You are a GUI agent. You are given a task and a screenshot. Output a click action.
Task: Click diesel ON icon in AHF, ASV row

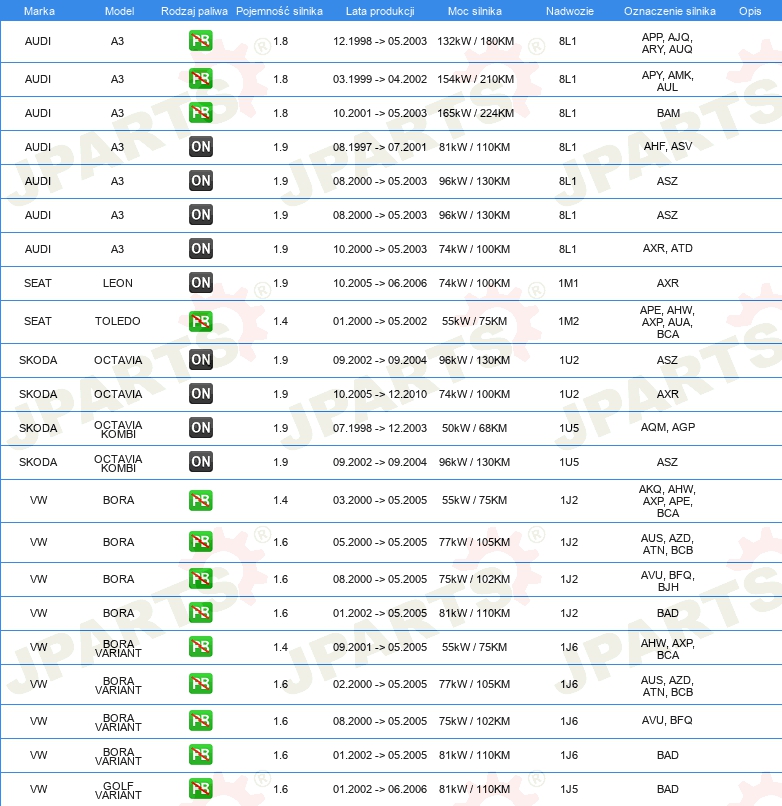click(201, 147)
